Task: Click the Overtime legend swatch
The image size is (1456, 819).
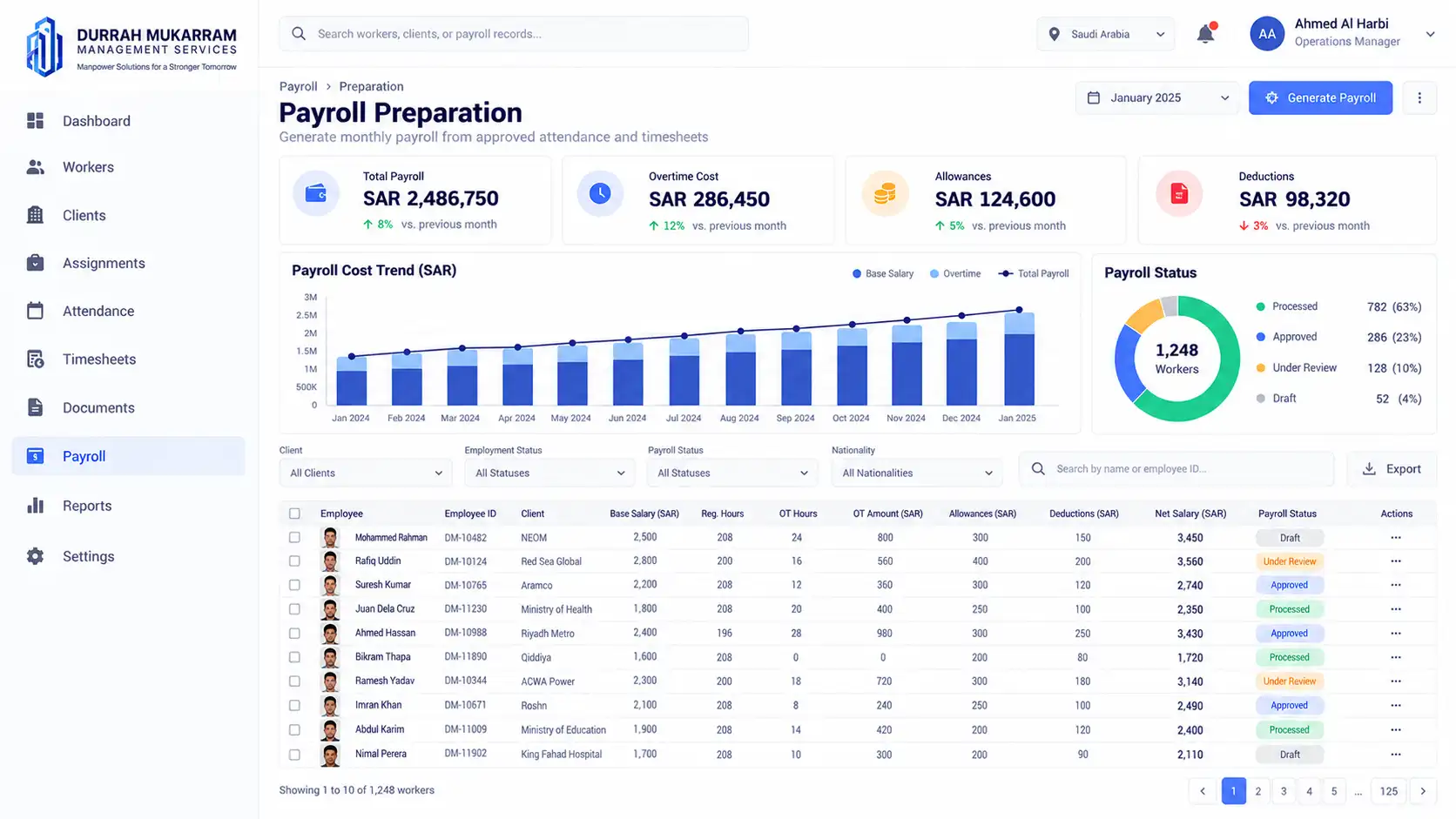Action: 934,273
